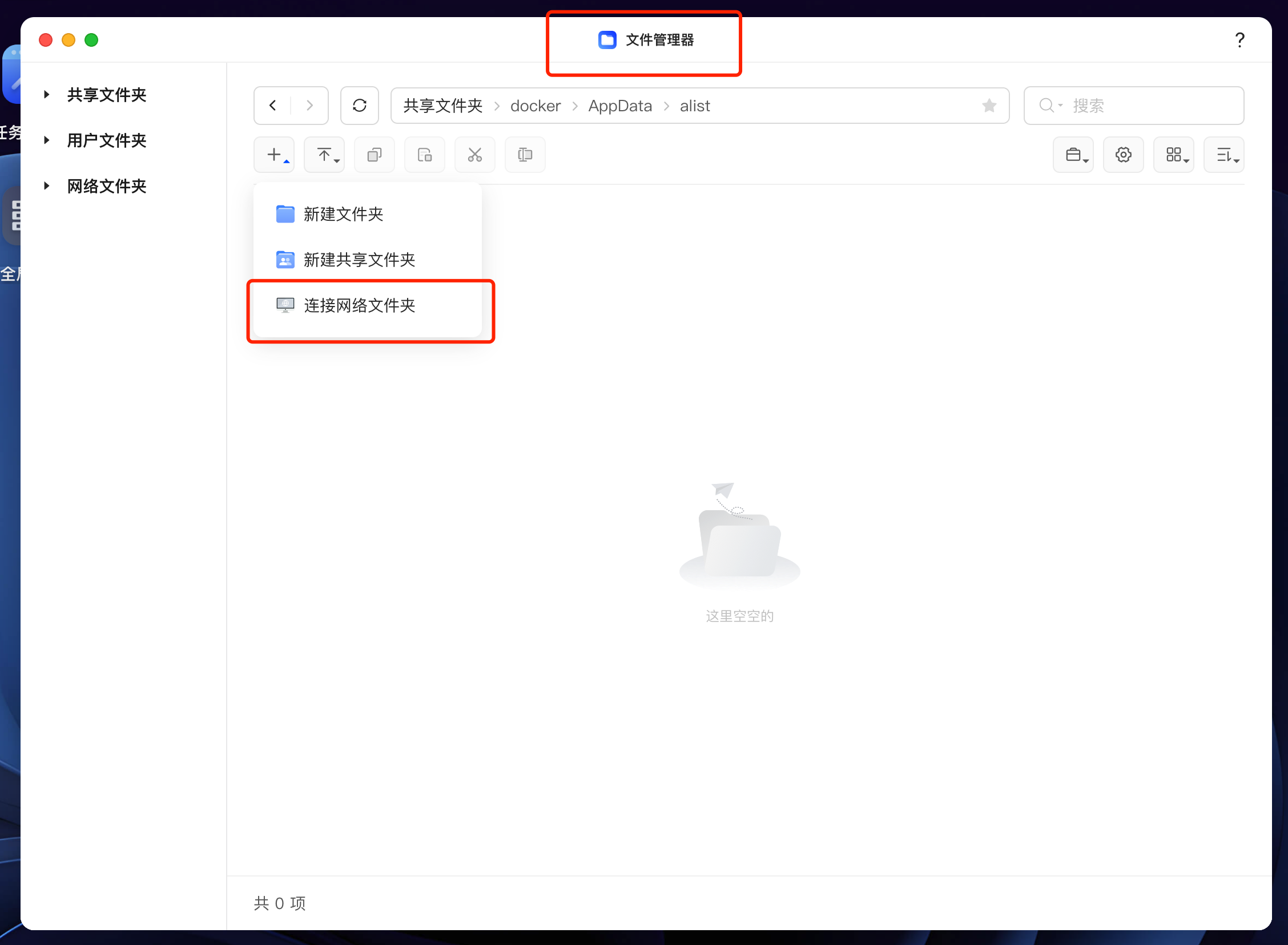Screen dimensions: 1288x945
Task: Click the paste toolbar icon
Action: (x=425, y=155)
